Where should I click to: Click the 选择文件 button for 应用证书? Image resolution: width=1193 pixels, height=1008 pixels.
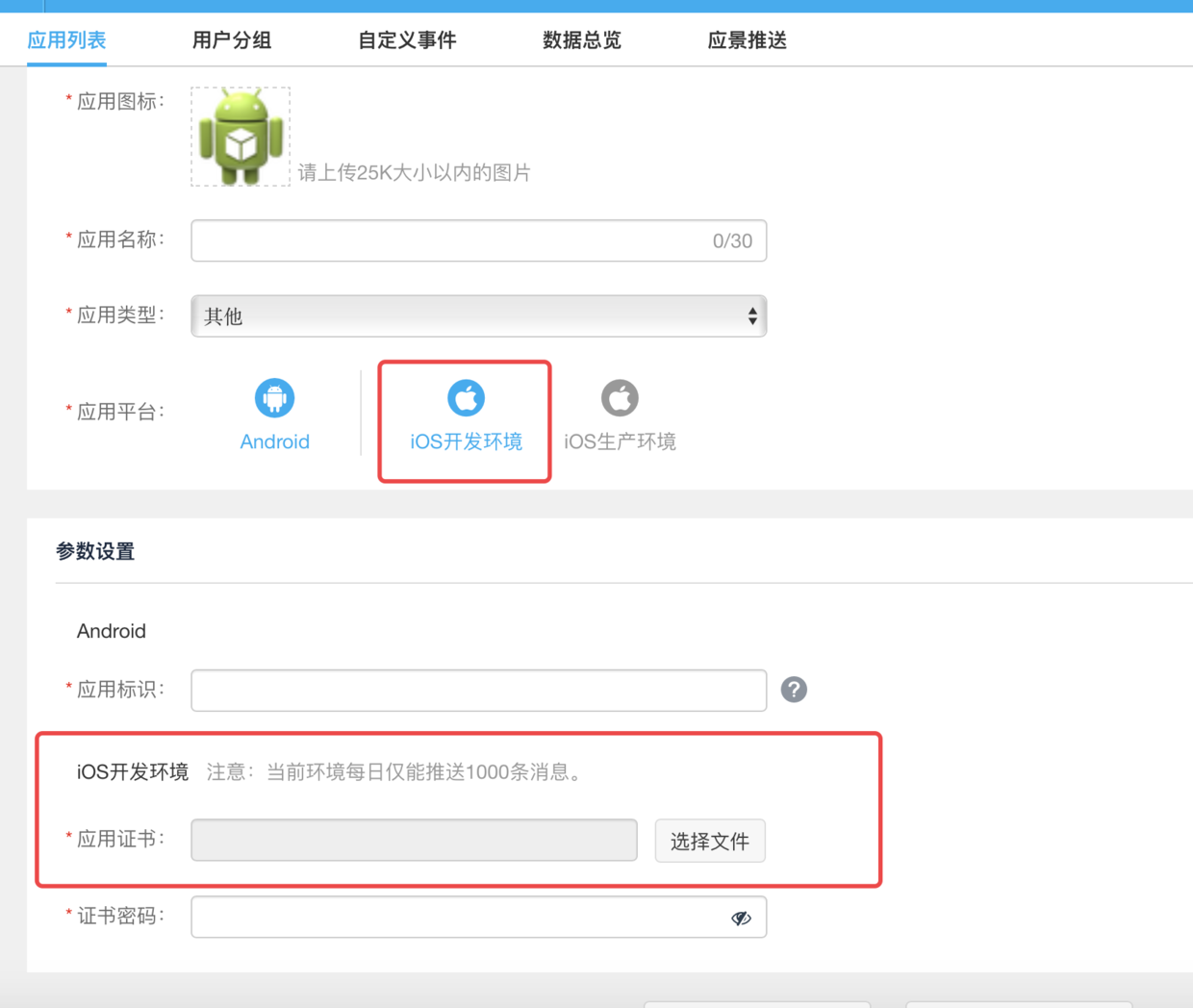[x=709, y=840]
